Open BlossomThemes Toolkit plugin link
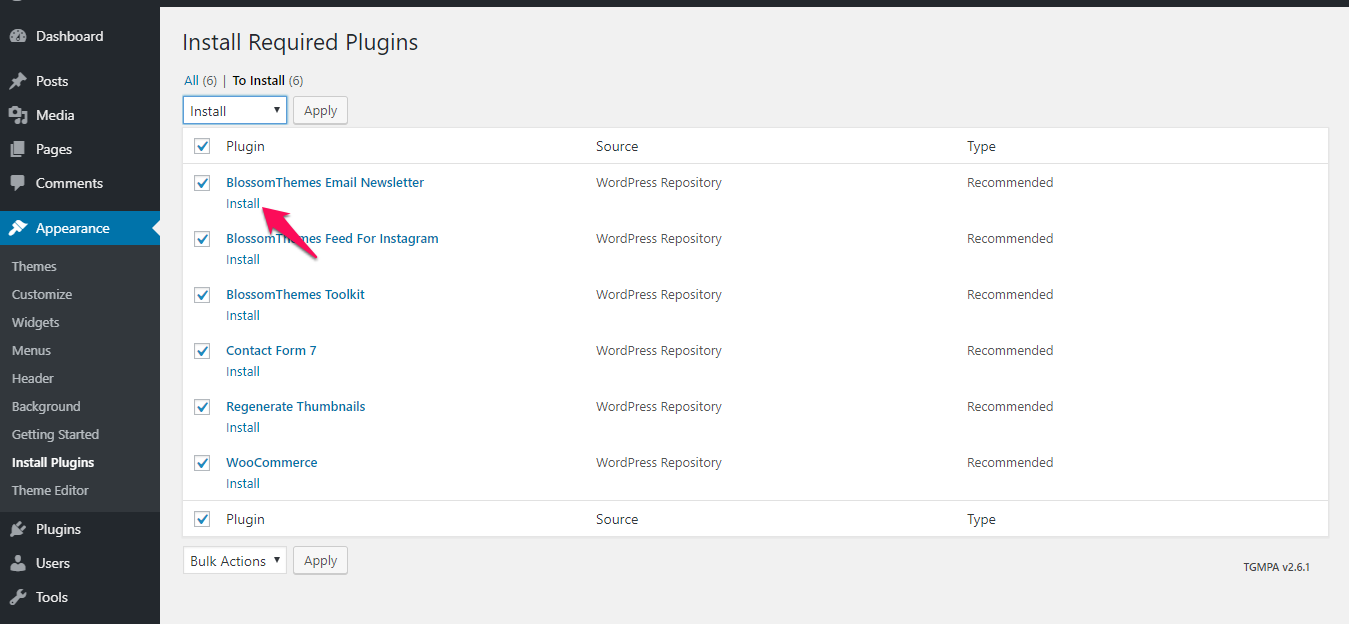Viewport: 1349px width, 624px height. [x=296, y=294]
